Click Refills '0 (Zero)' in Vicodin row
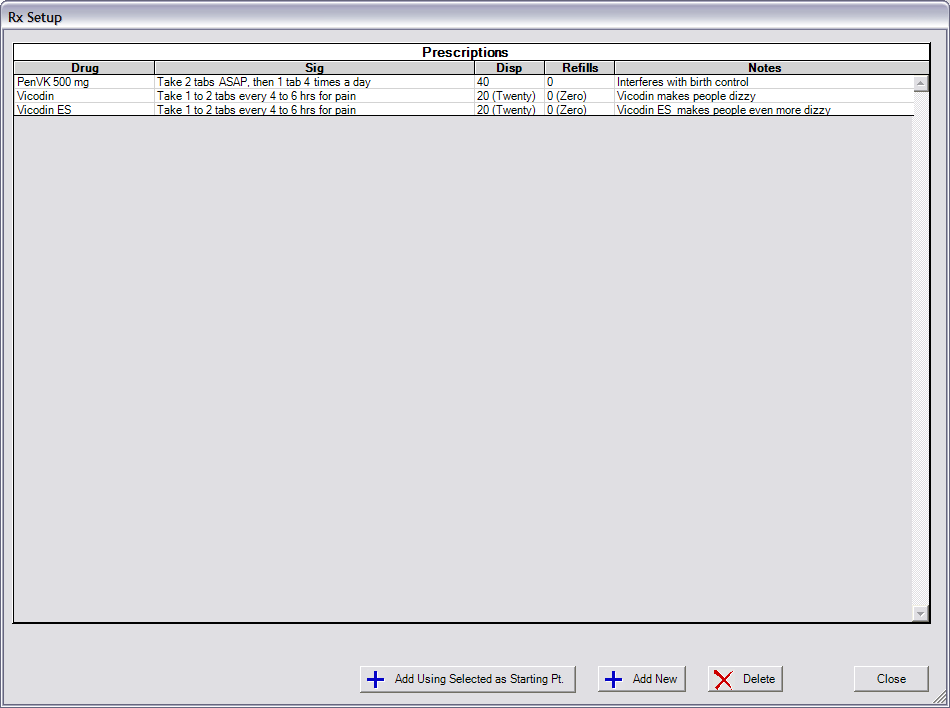The width and height of the screenshot is (950, 708). point(579,96)
